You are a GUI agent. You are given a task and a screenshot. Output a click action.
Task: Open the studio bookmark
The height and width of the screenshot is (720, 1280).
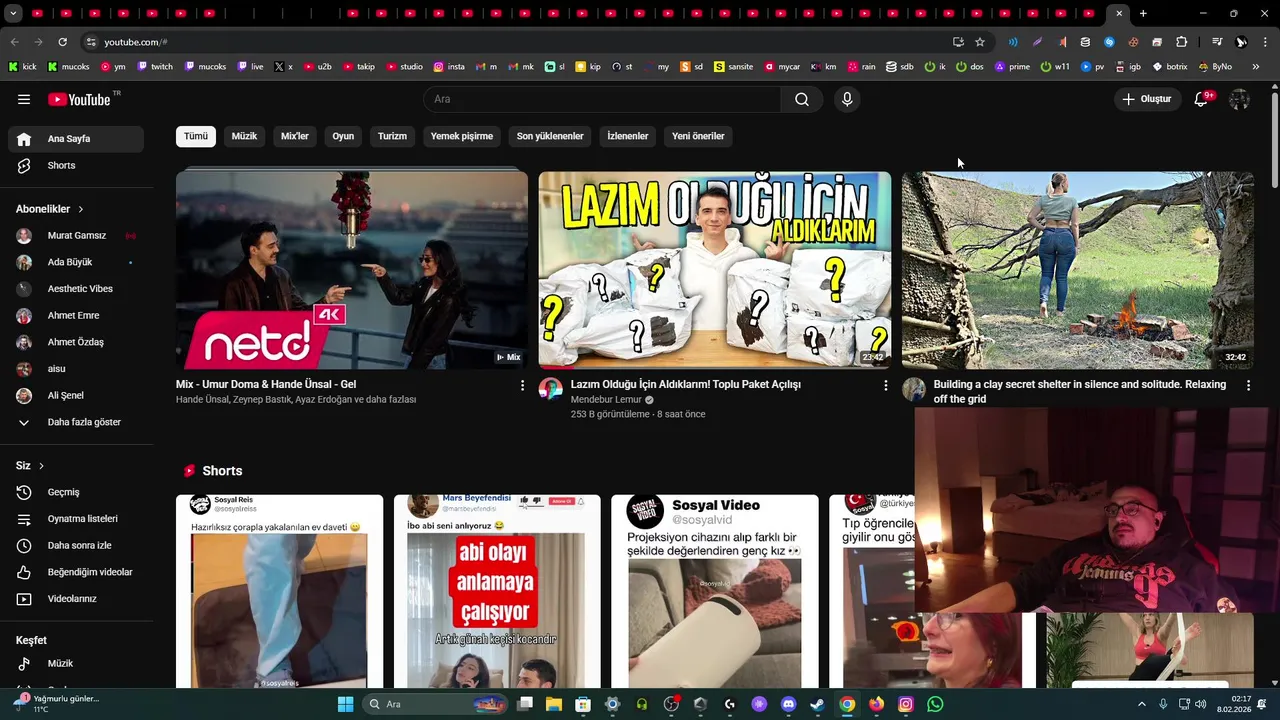click(x=404, y=67)
